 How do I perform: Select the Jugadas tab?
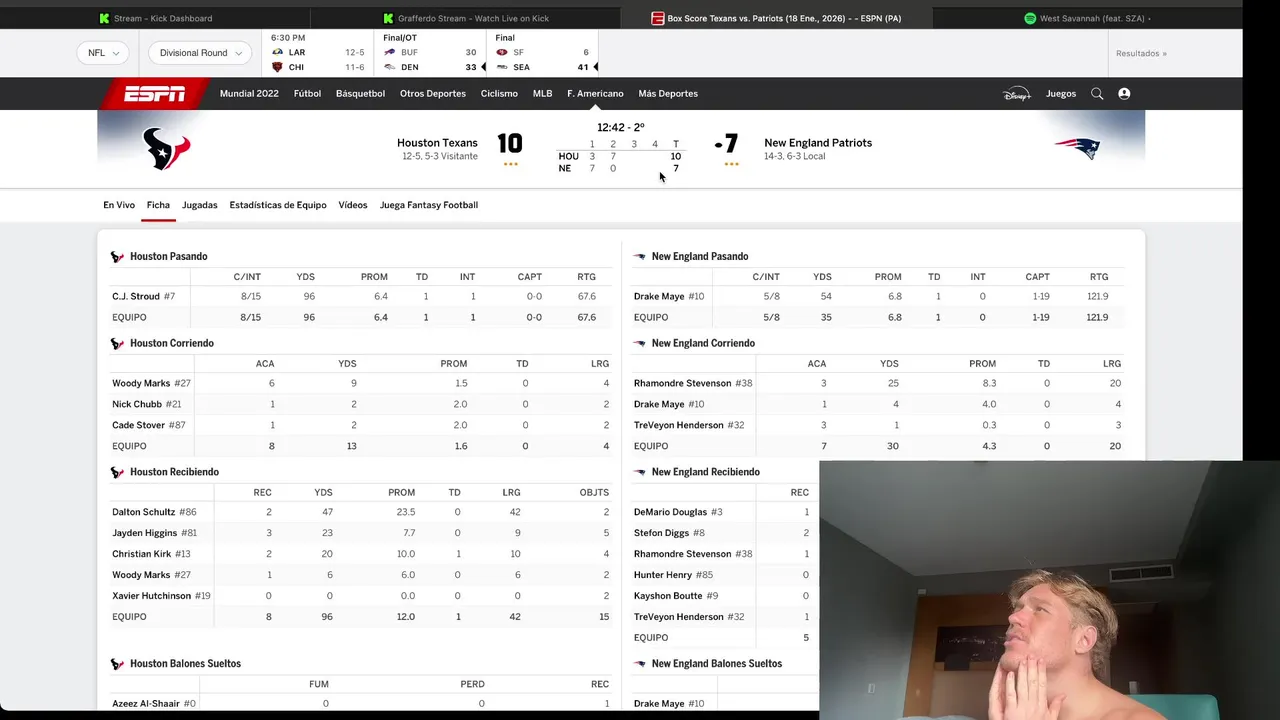click(200, 205)
